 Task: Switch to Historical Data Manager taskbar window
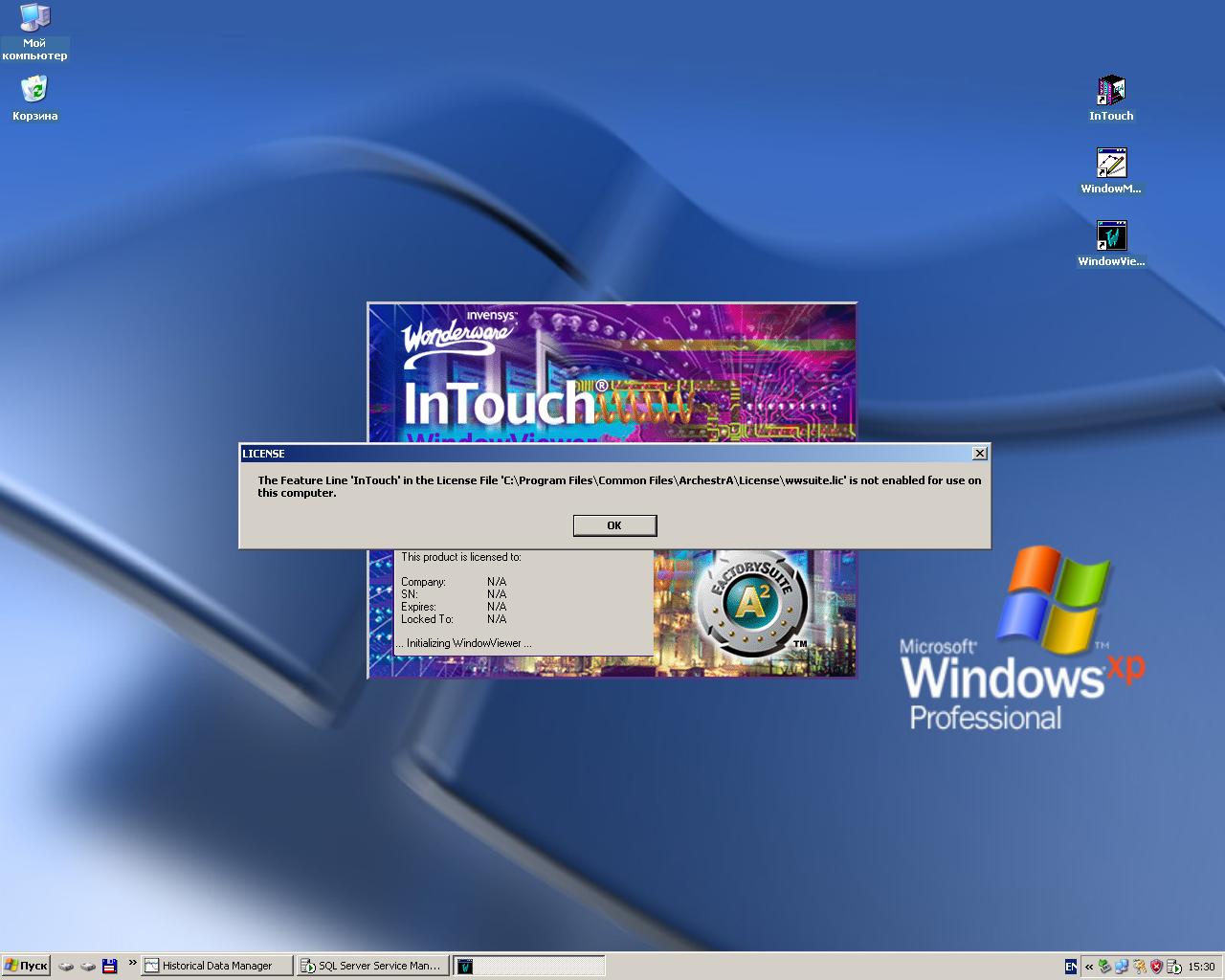pyautogui.click(x=216, y=966)
